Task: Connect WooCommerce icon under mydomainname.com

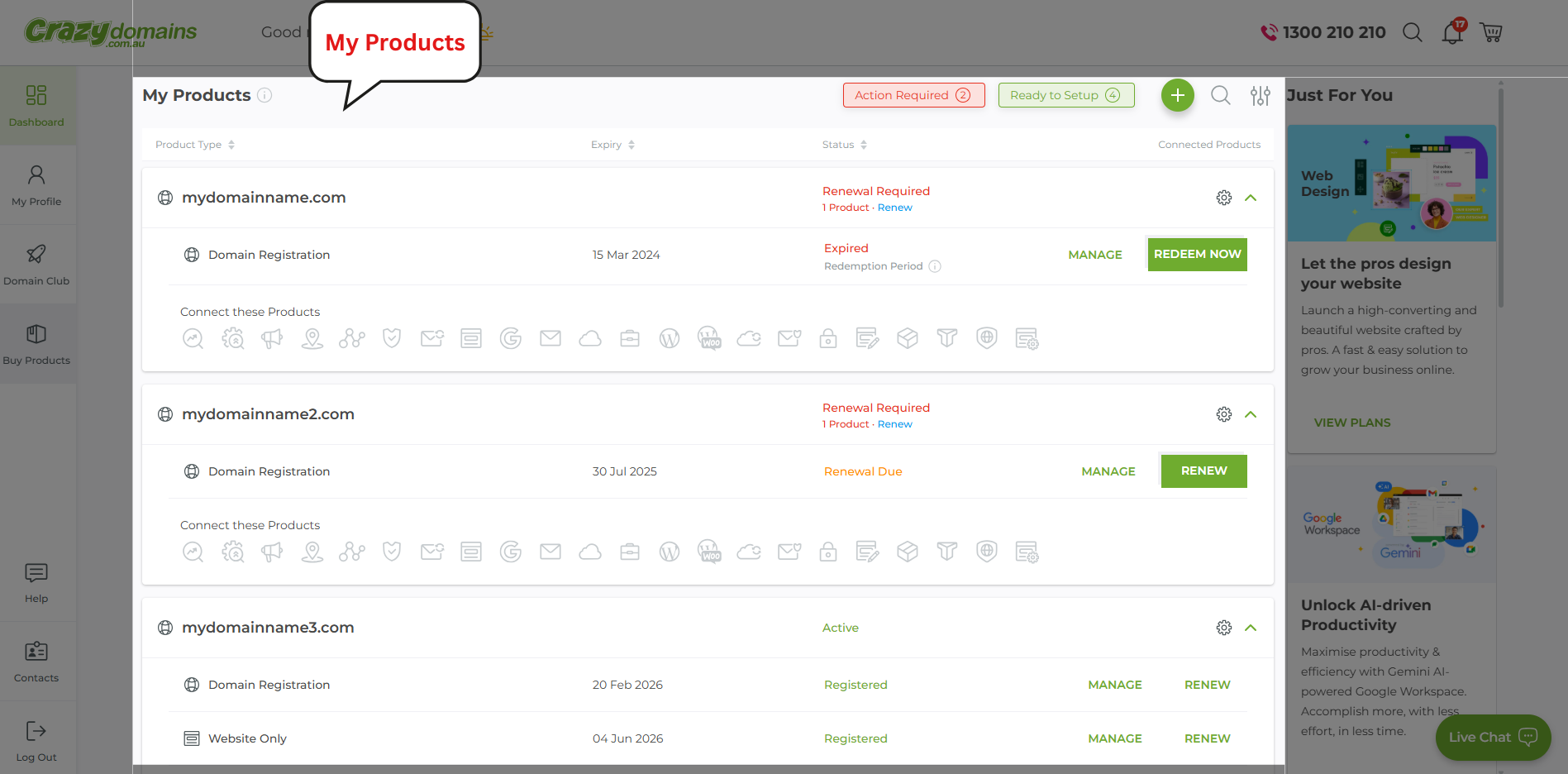Action: click(x=709, y=338)
